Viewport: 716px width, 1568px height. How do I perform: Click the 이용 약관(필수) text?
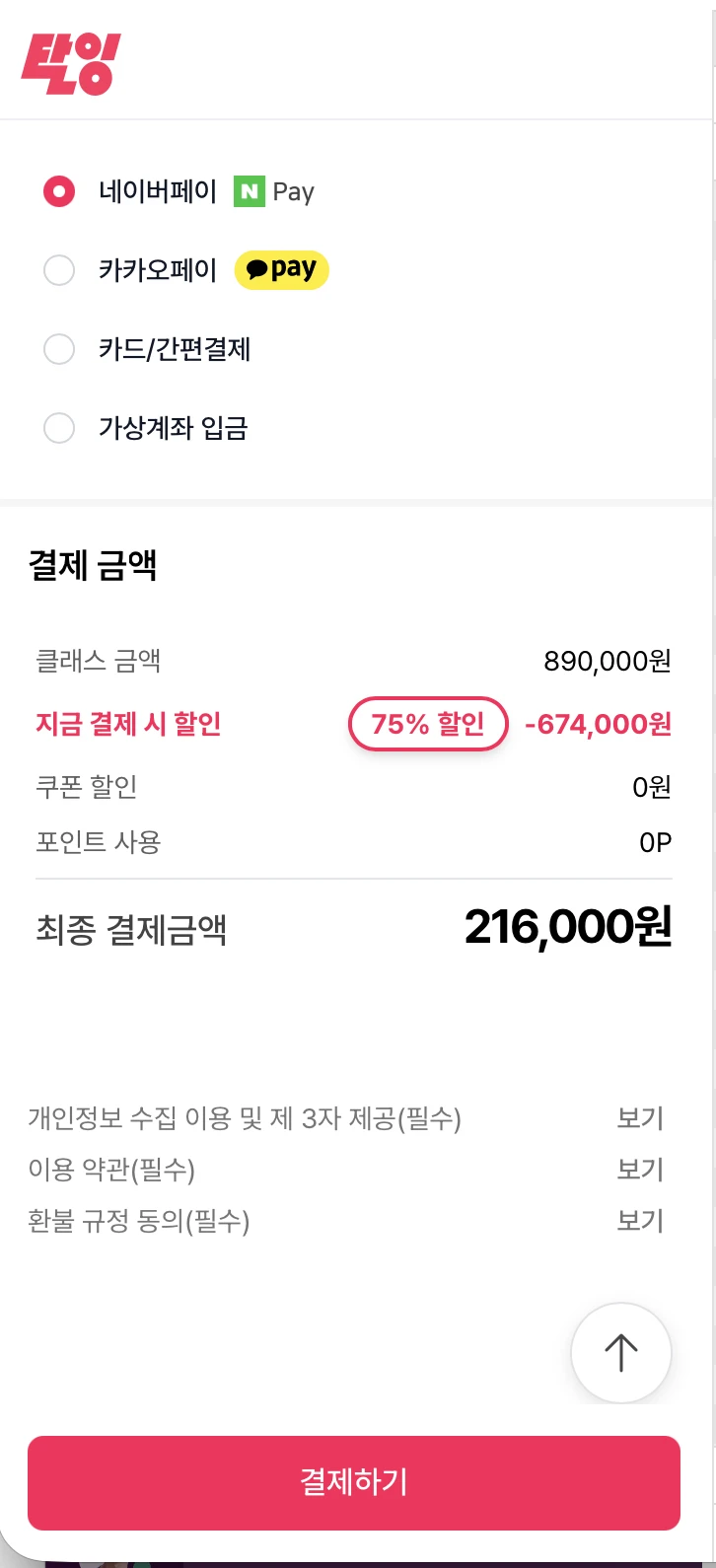pyautogui.click(x=111, y=1170)
